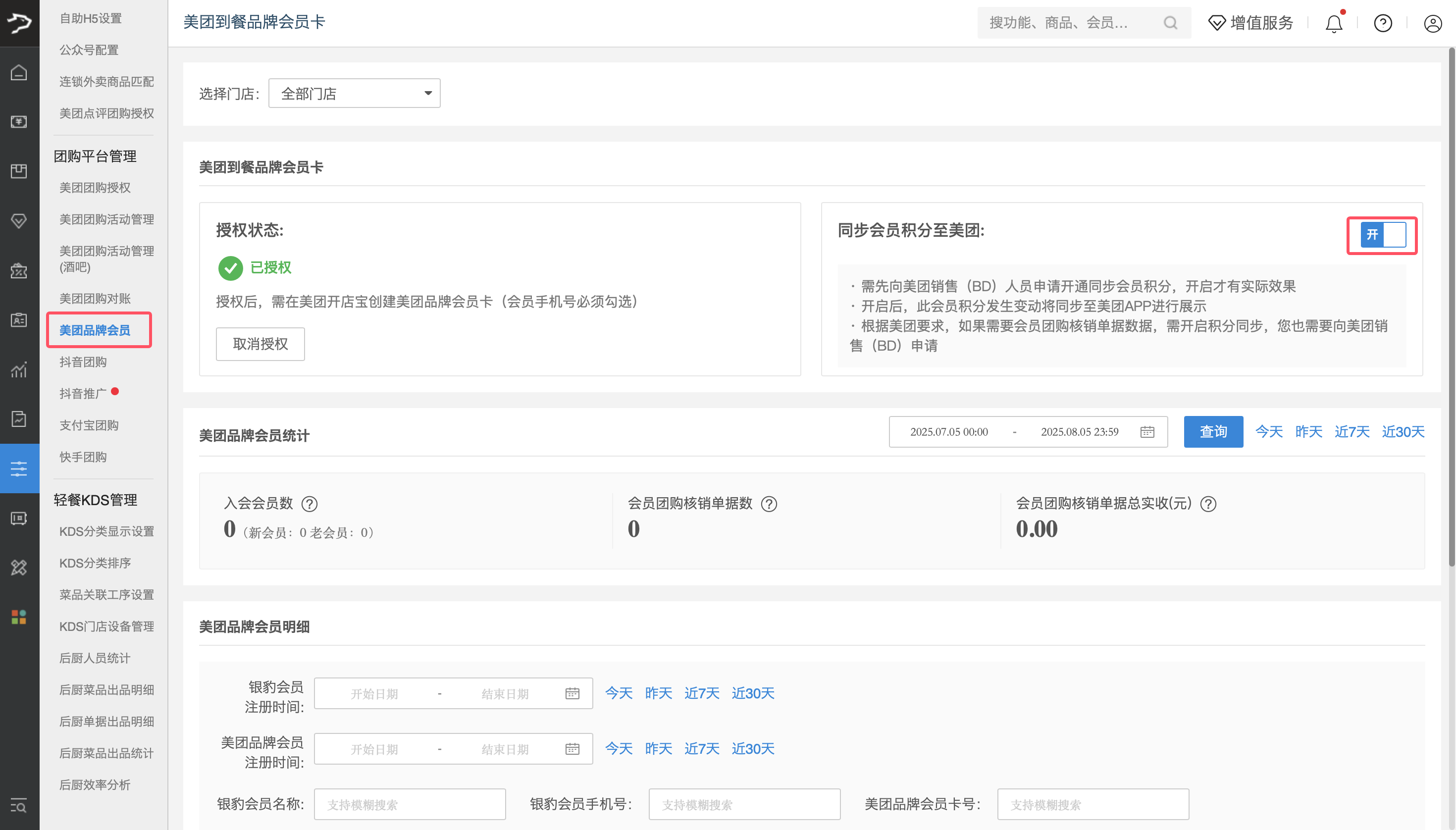The width and height of the screenshot is (1456, 830).
Task: Open the 选择门店 全部门店 dropdown
Action: pyautogui.click(x=354, y=93)
